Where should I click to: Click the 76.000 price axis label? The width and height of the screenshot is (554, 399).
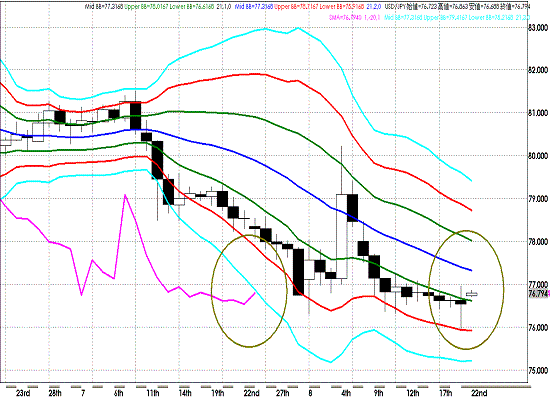[x=538, y=328]
